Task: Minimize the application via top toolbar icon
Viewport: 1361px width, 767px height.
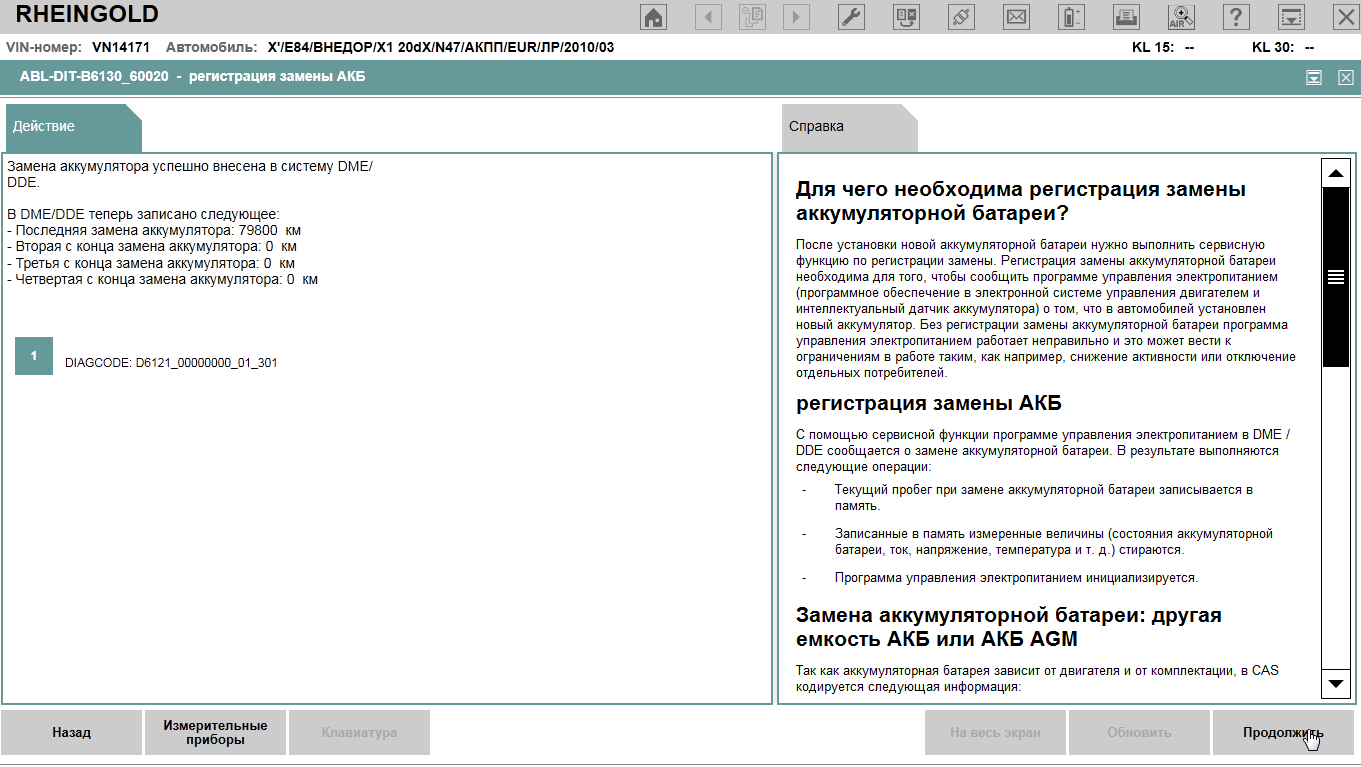Action: click(1292, 17)
